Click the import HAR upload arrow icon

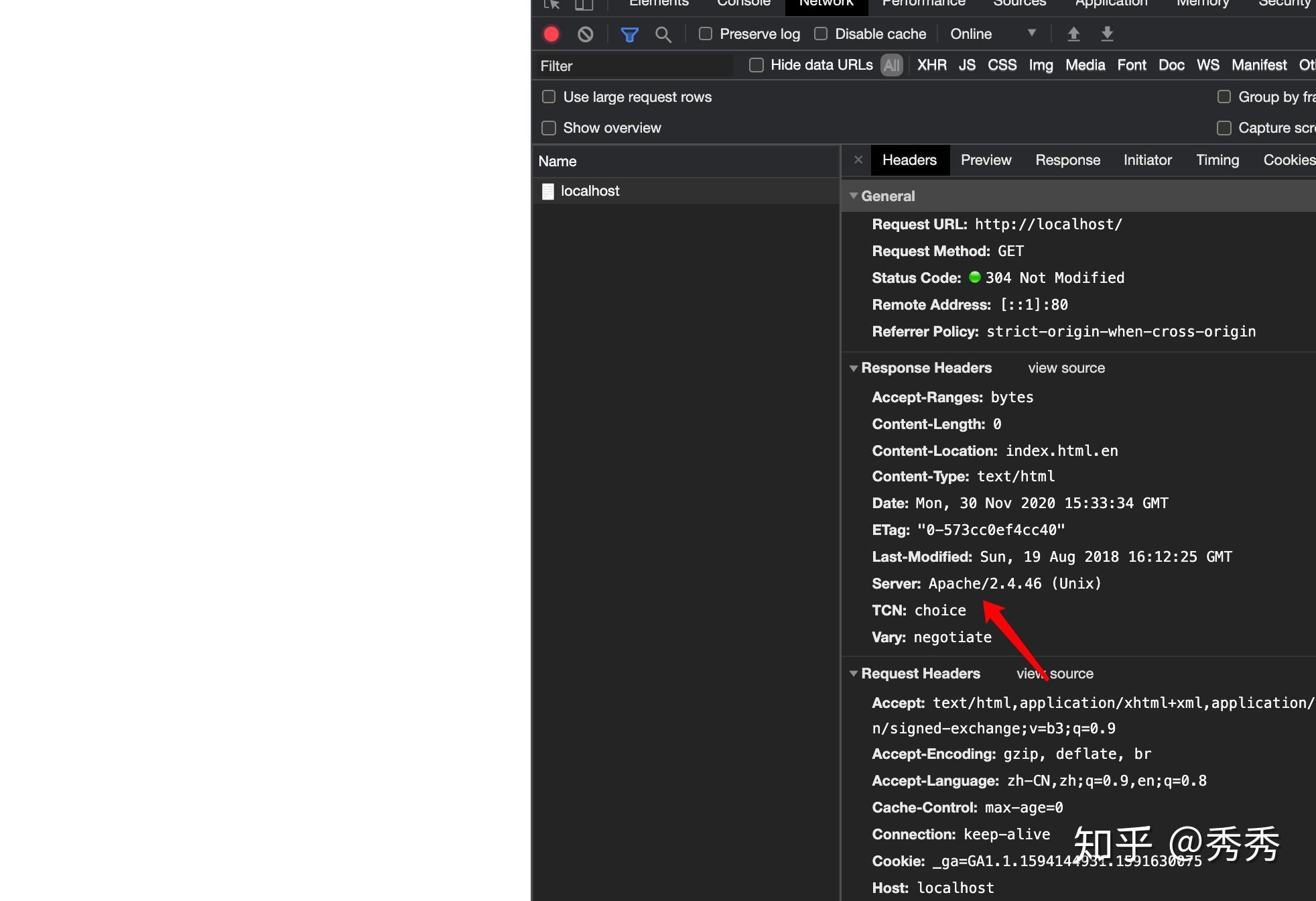pos(1073,34)
